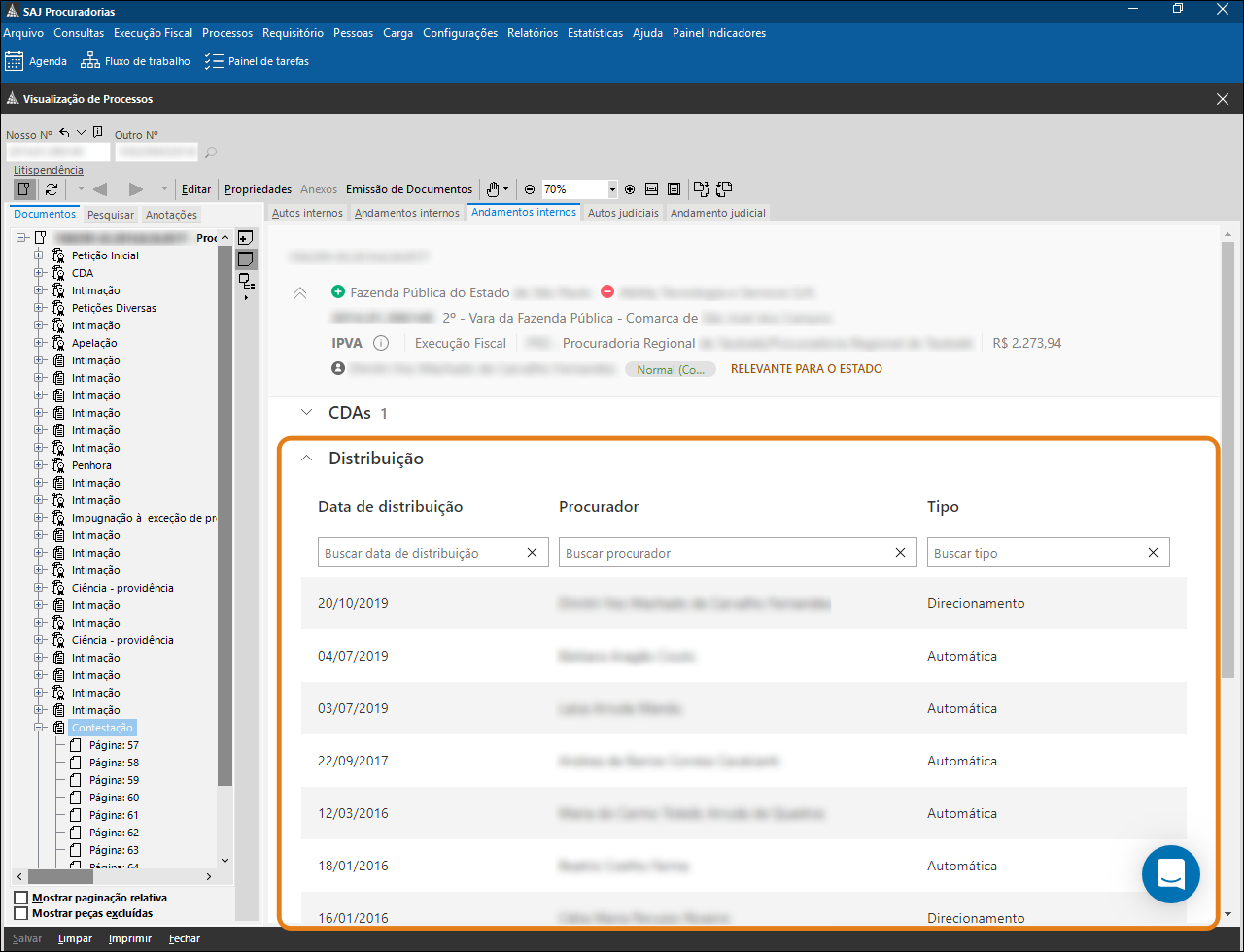The image size is (1244, 952).
Task: Expand the Penhora tree node
Action: pyautogui.click(x=40, y=465)
